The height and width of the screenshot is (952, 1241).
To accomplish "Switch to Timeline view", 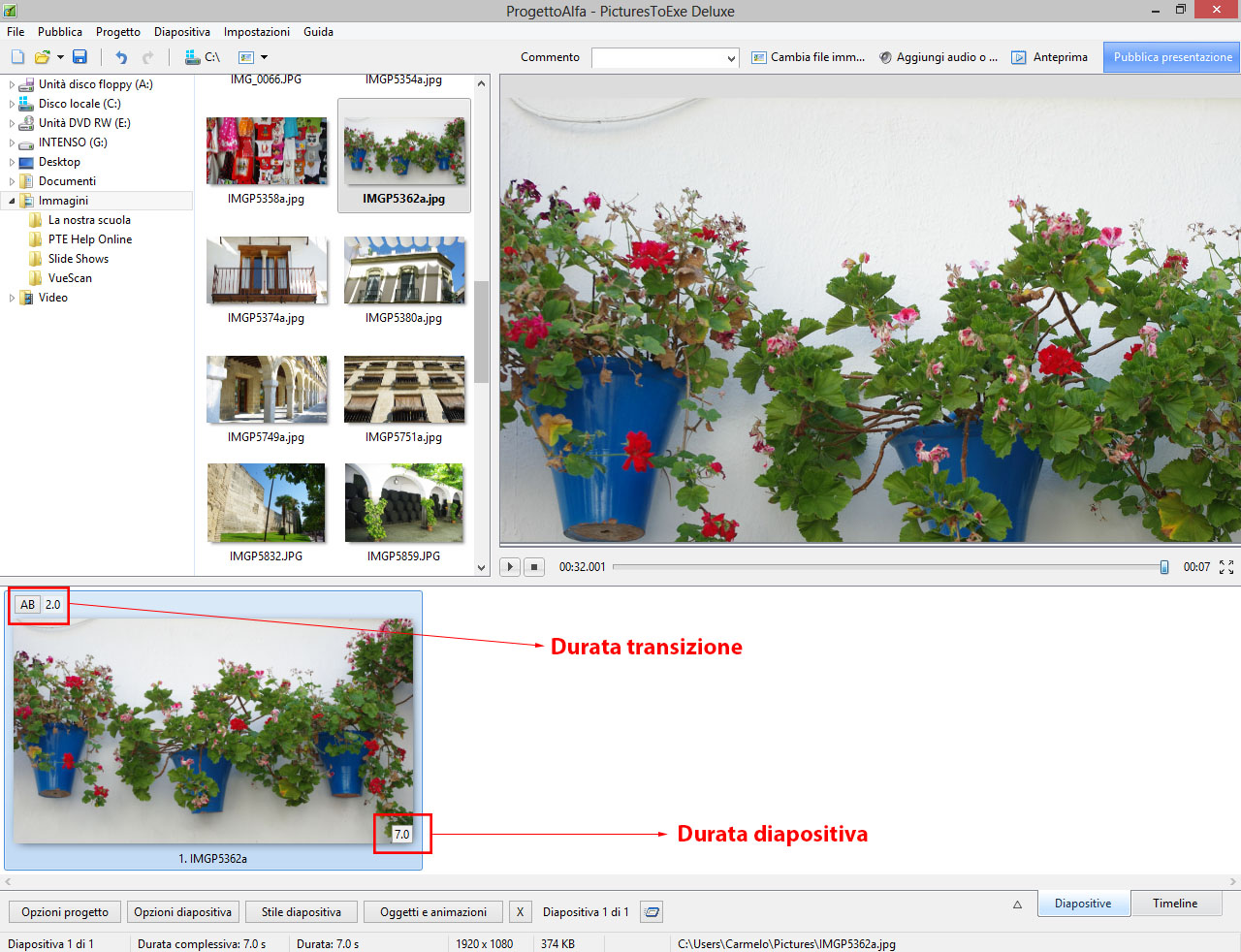I will (x=1174, y=904).
